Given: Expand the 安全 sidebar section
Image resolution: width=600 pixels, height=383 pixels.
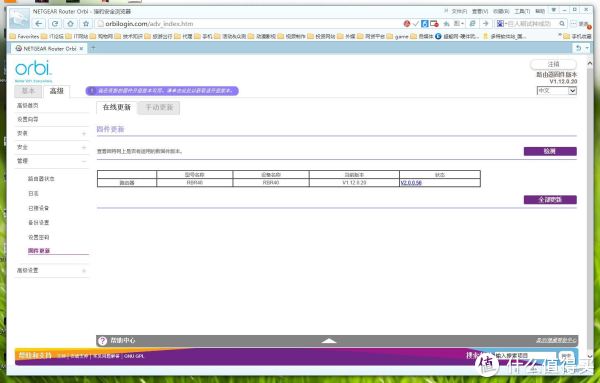Looking at the screenshot, I should pyautogui.click(x=52, y=147).
